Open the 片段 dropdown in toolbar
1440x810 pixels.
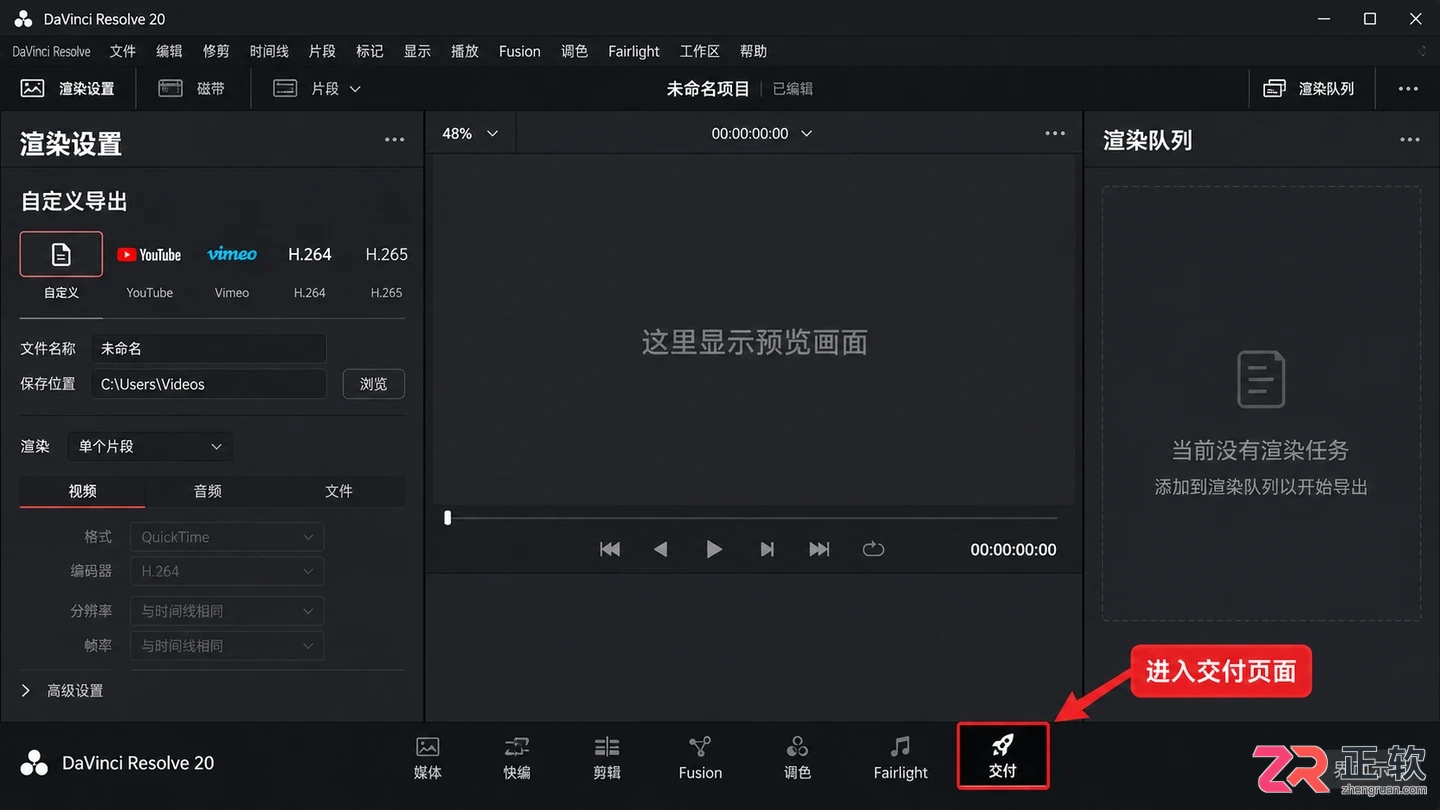point(317,88)
